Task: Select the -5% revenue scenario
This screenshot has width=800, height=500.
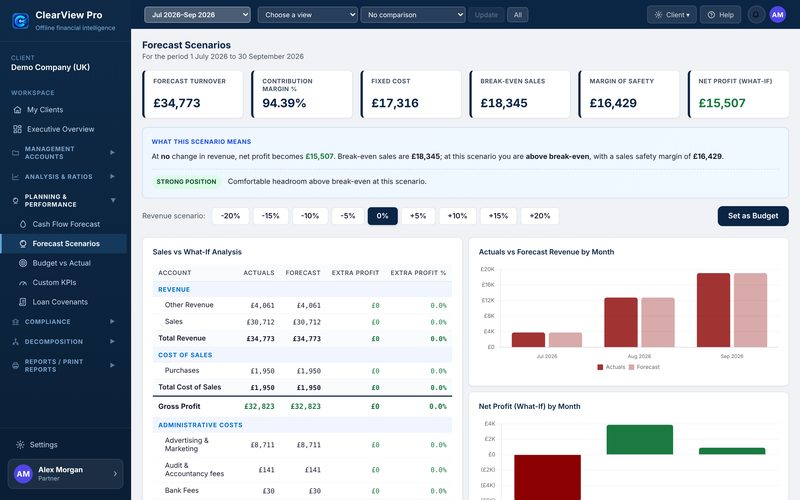Action: (x=348, y=216)
